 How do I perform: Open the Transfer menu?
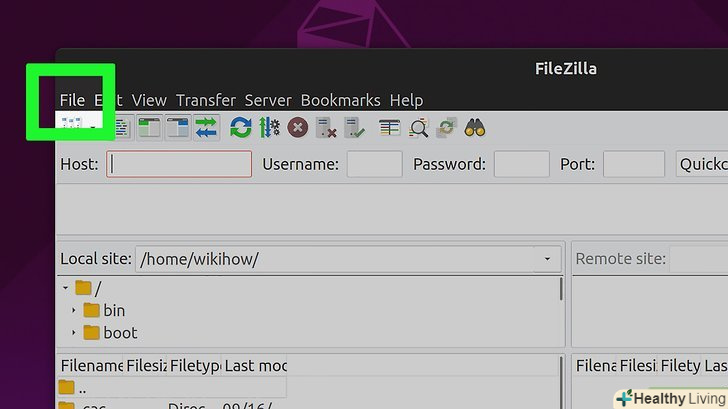206,100
